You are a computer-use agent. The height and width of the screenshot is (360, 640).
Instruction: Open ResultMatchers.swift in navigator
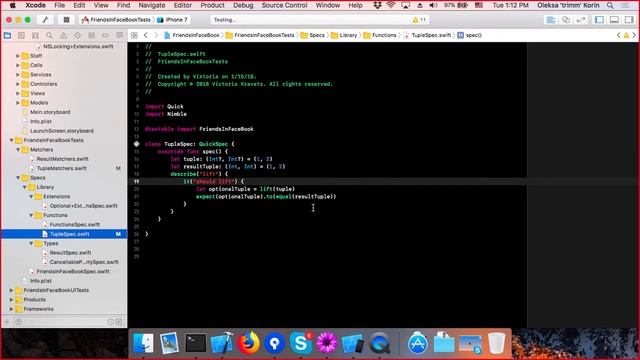[x=62, y=159]
